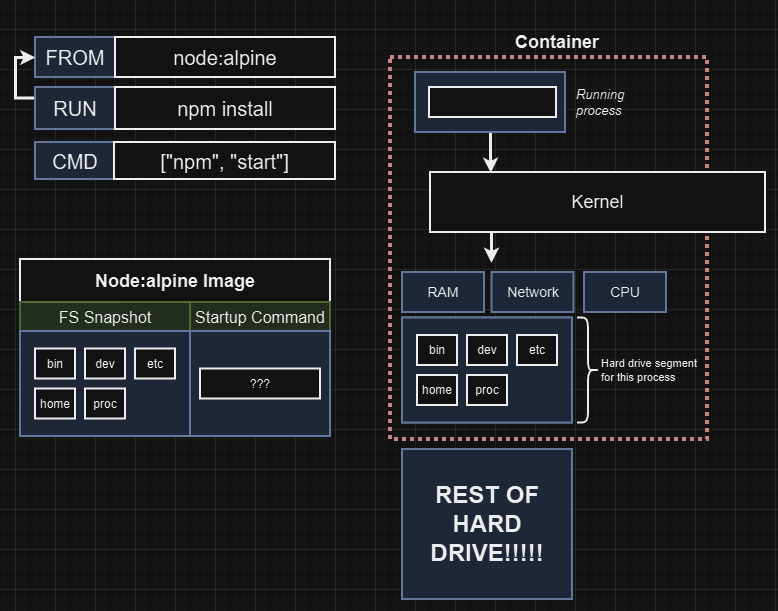This screenshot has height=611, width=778.
Task: Click the node:alpine base image box
Action: point(224,58)
